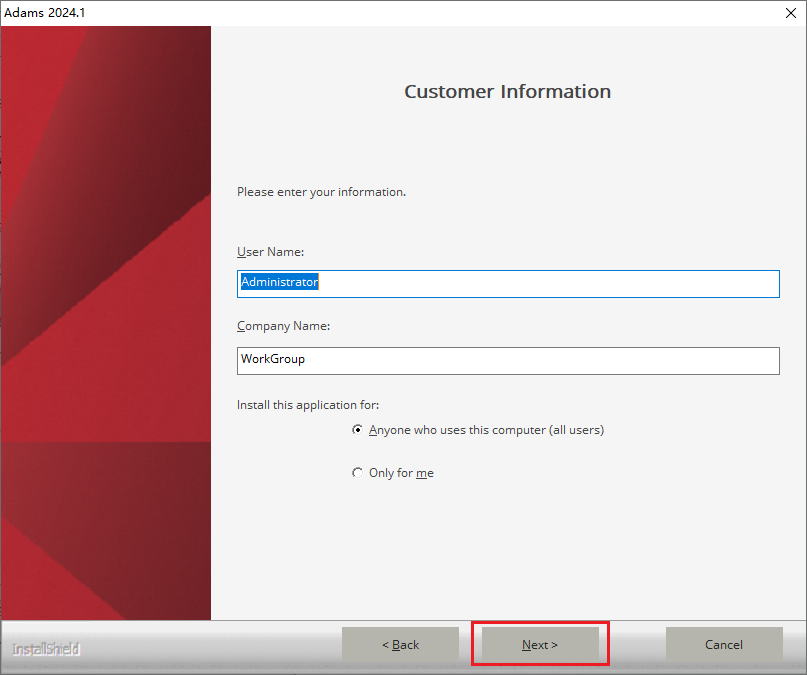Click the 'Company Name:' label

click(x=284, y=326)
